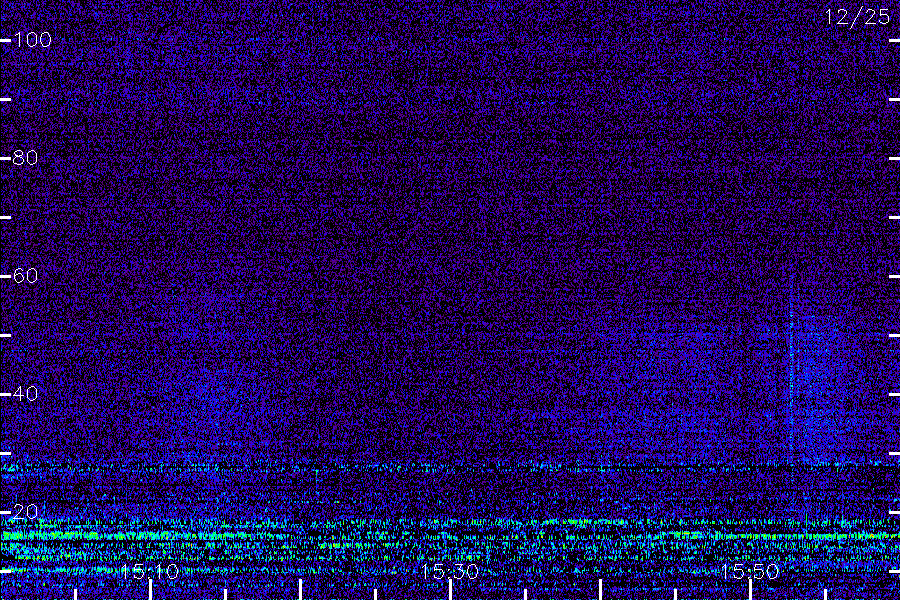Click the tick mark below 15:50
Viewport: 900px width, 600px height.
pyautogui.click(x=751, y=590)
